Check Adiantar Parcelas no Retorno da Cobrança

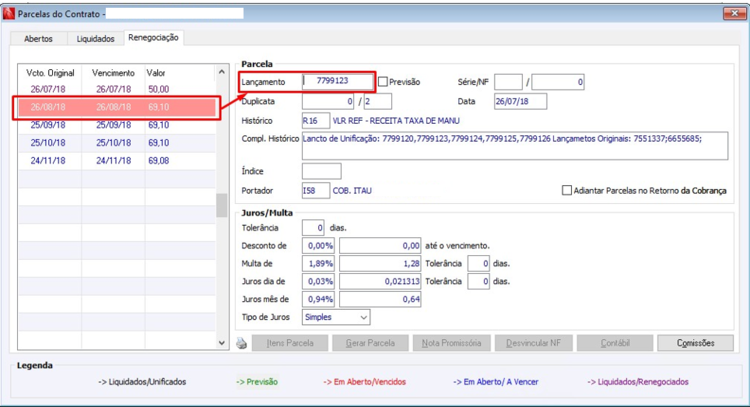[x=567, y=190]
